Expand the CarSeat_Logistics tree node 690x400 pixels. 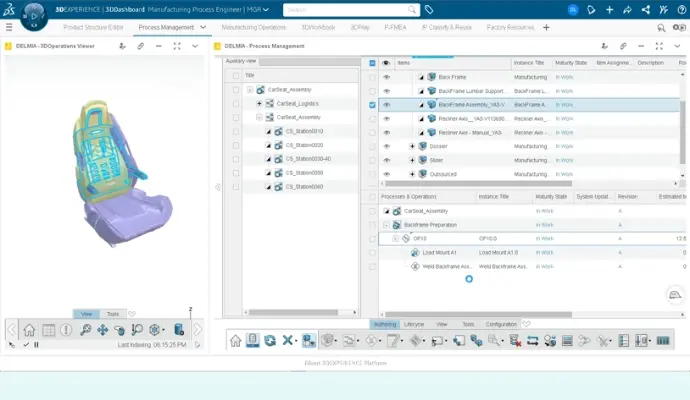(259, 103)
